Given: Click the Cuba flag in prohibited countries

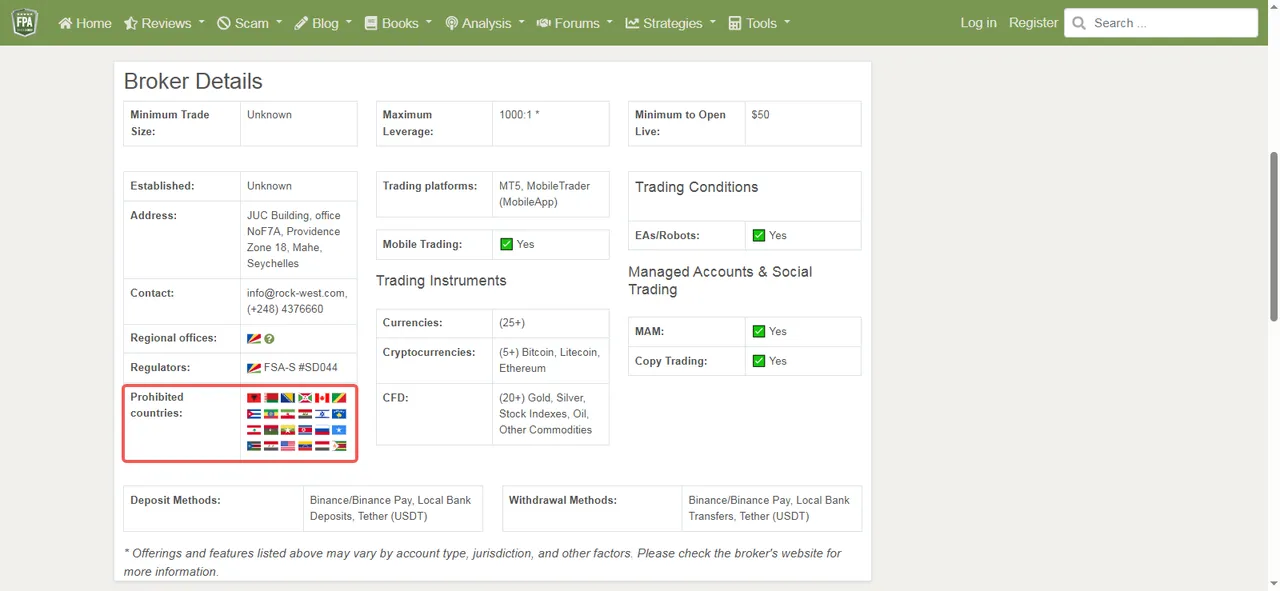Looking at the screenshot, I should pyautogui.click(x=254, y=414).
